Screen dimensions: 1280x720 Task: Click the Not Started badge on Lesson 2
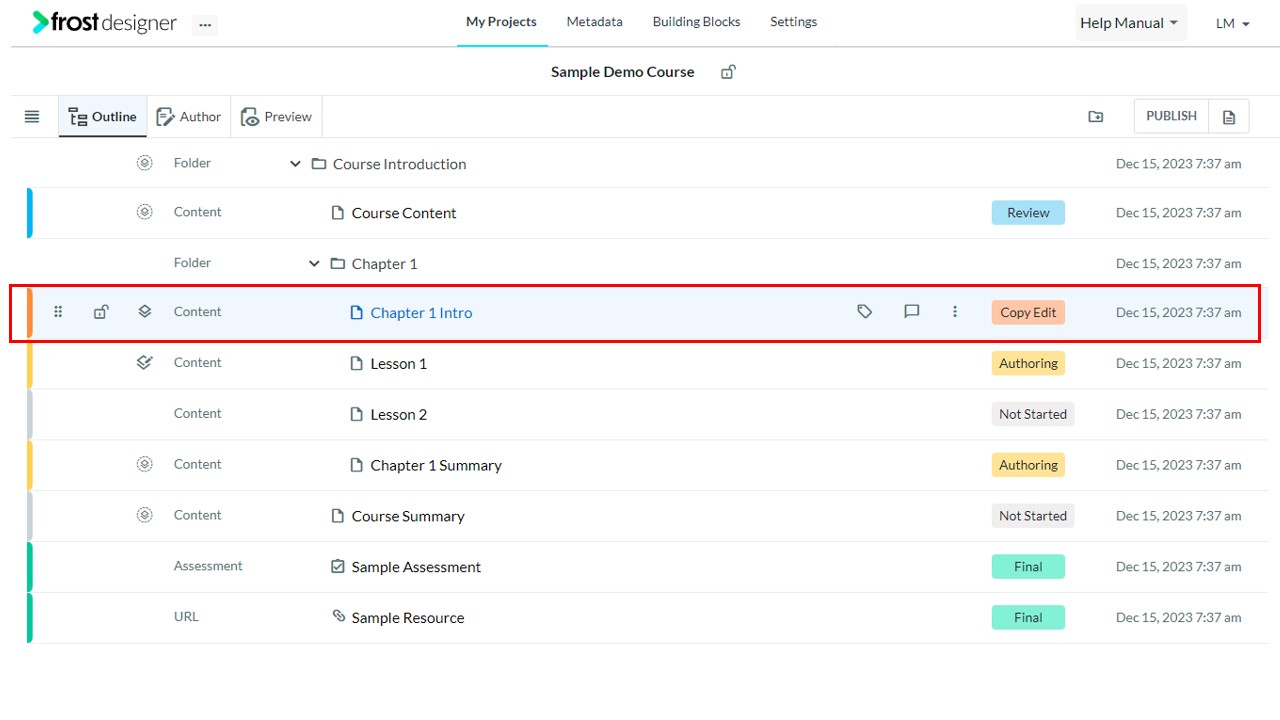click(1033, 414)
